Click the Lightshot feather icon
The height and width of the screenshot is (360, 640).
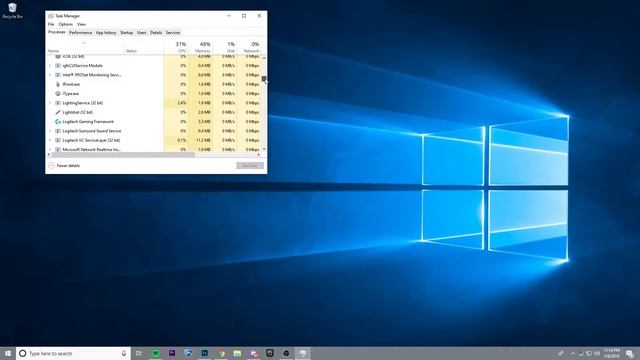click(58, 112)
